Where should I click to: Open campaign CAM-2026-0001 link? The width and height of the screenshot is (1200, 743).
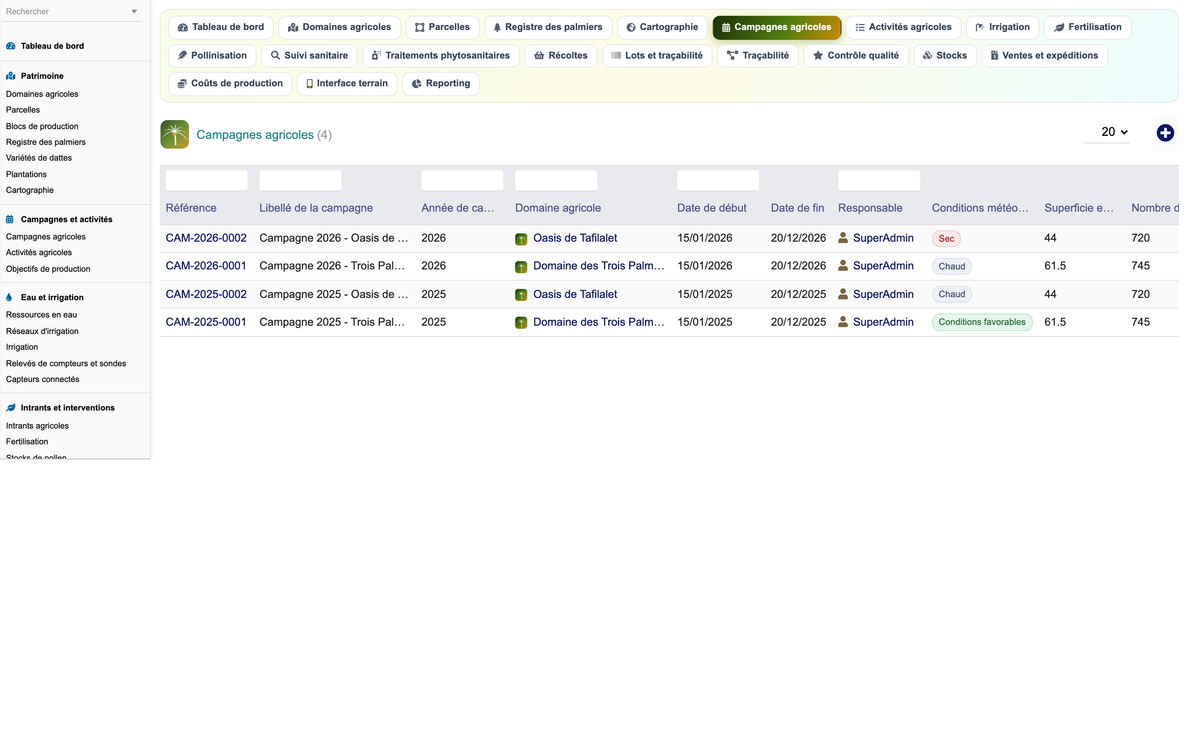coord(206,266)
